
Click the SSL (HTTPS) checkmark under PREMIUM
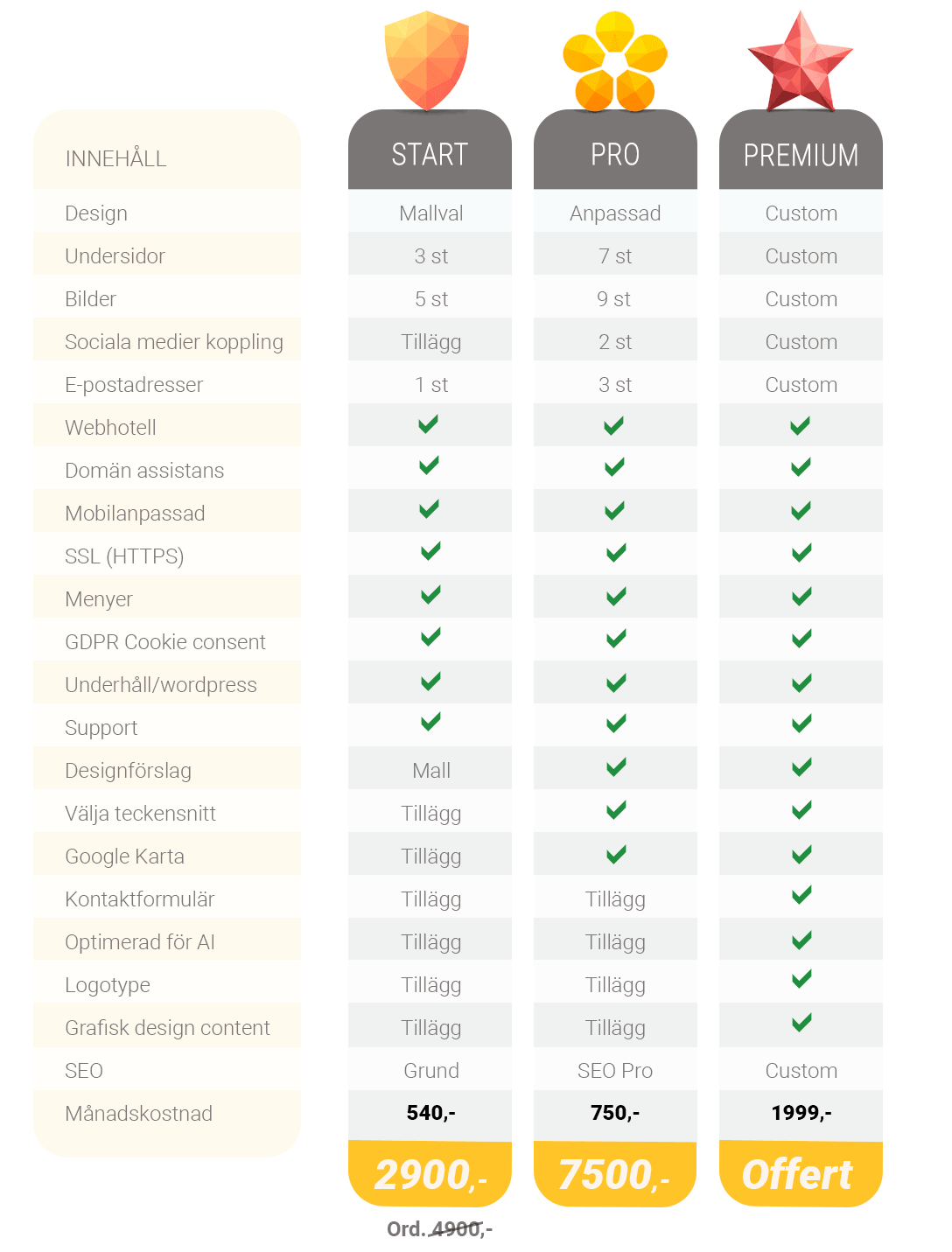pos(801,553)
